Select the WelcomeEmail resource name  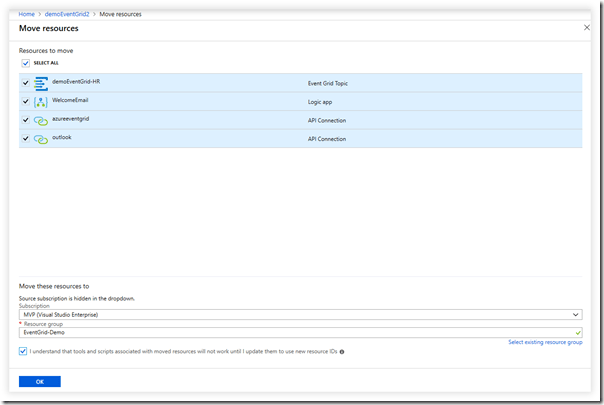point(69,100)
